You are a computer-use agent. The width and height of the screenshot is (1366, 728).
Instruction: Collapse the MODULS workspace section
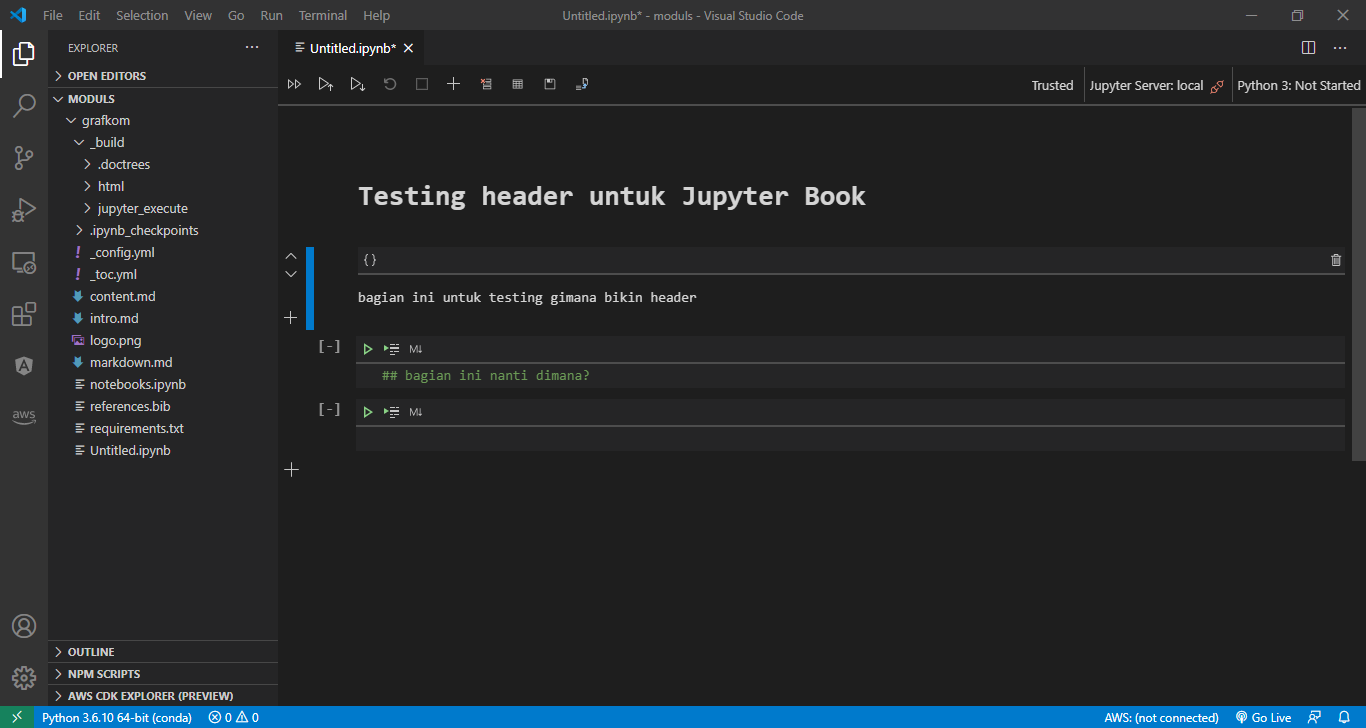click(x=163, y=99)
